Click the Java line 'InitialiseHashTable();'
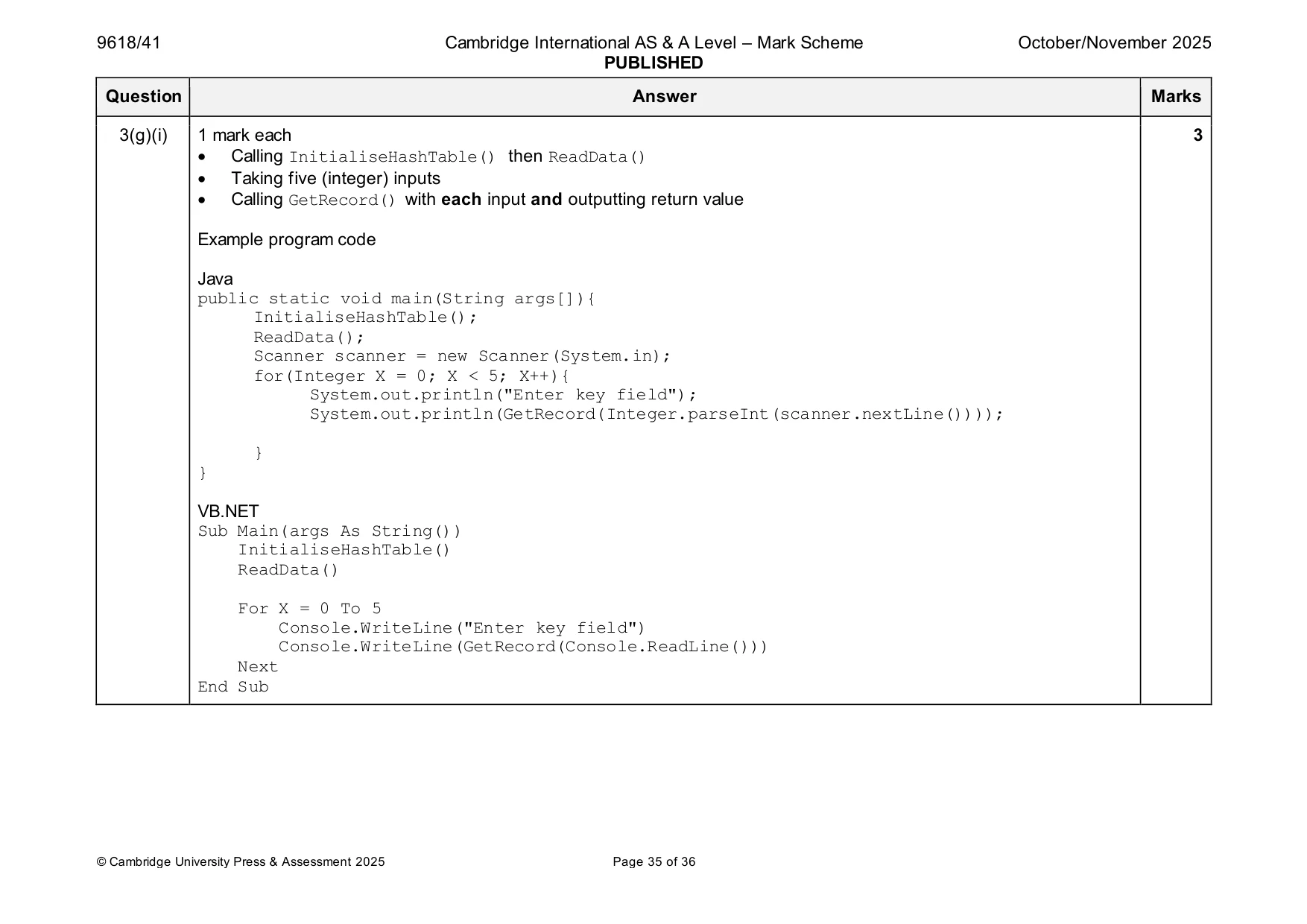Viewport: 1307px width, 924px height. (x=365, y=317)
